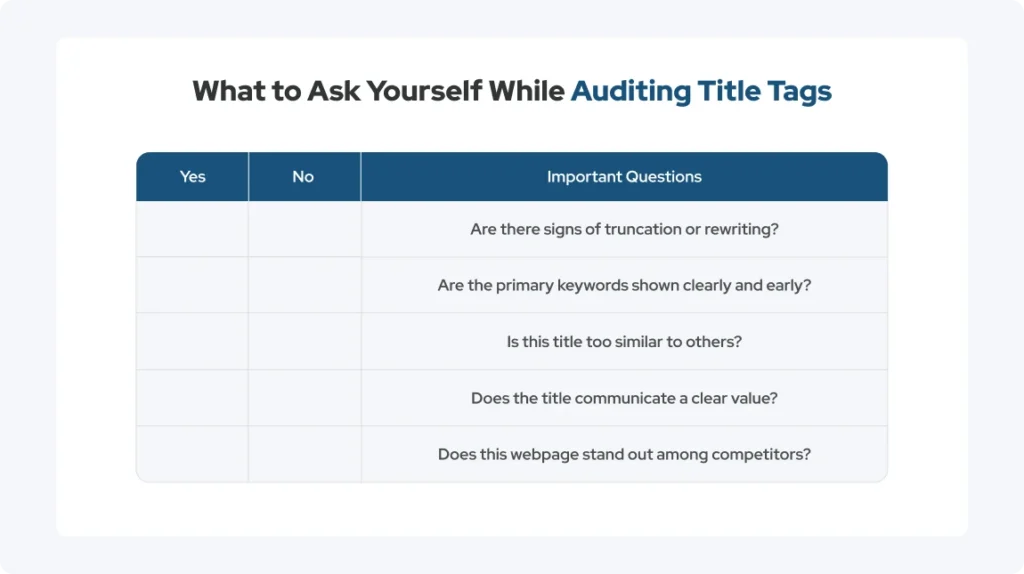Image resolution: width=1024 pixels, height=574 pixels.
Task: Check Yes cell for truncation or rewriting question
Action: click(193, 229)
